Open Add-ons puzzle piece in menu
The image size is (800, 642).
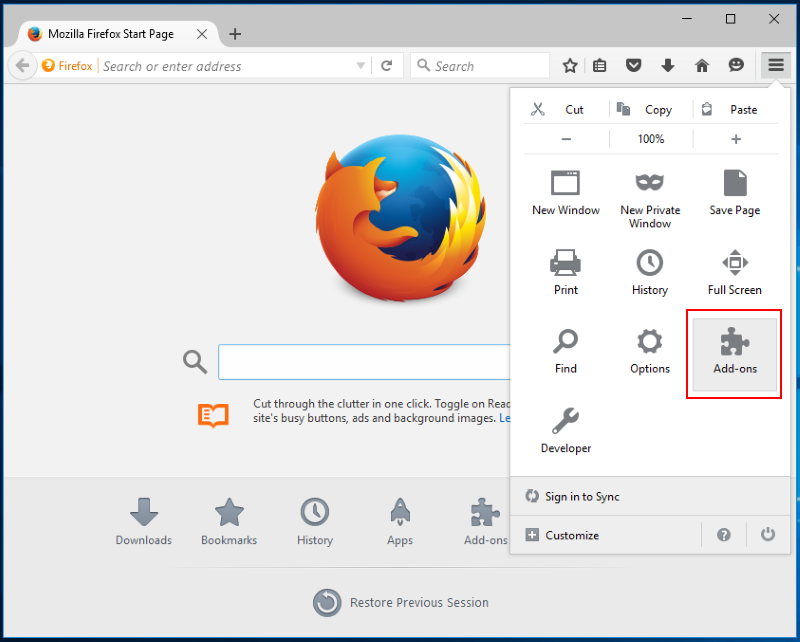[735, 354]
